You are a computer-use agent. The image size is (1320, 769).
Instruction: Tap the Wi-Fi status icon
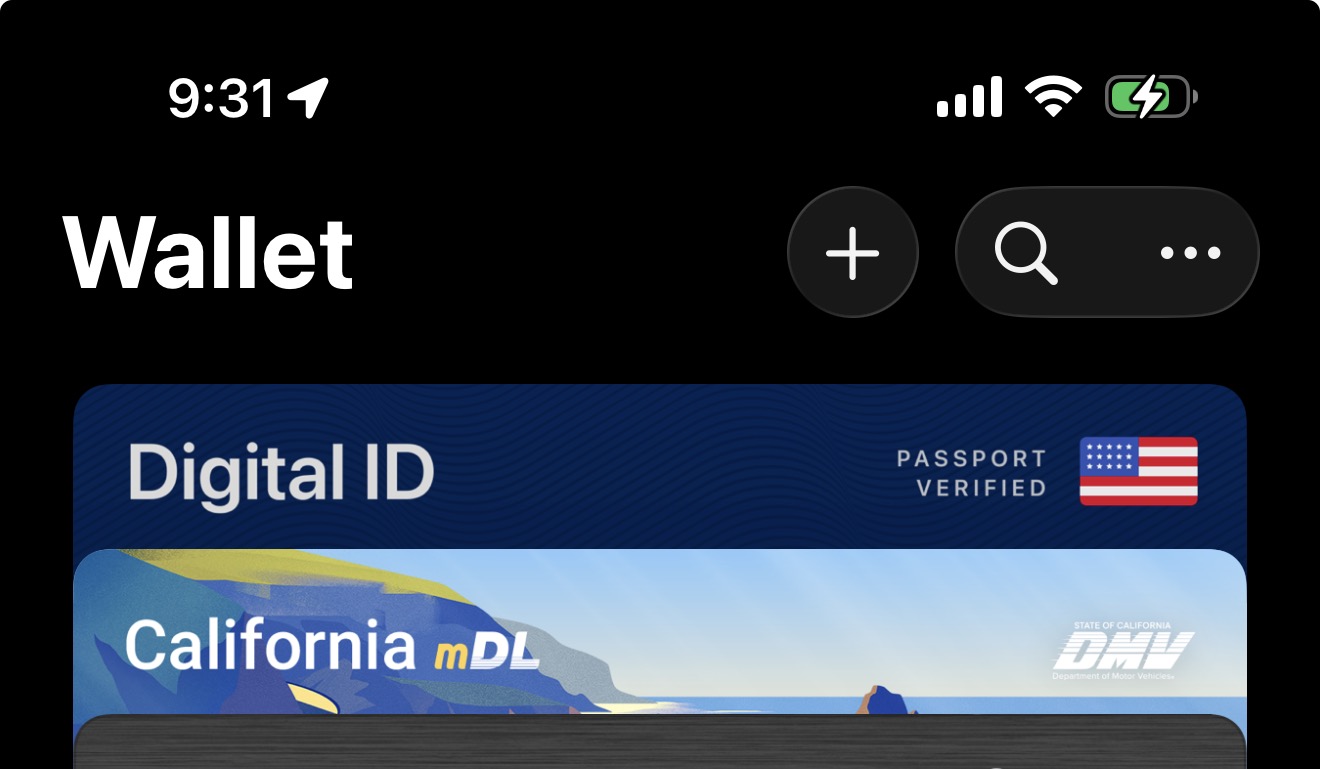click(x=1053, y=98)
